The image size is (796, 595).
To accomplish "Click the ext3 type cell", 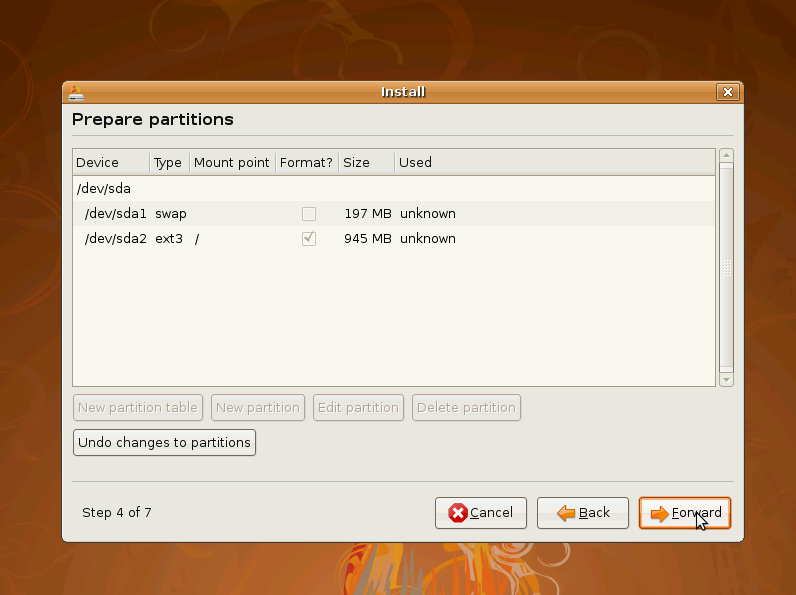I will click(x=169, y=239).
